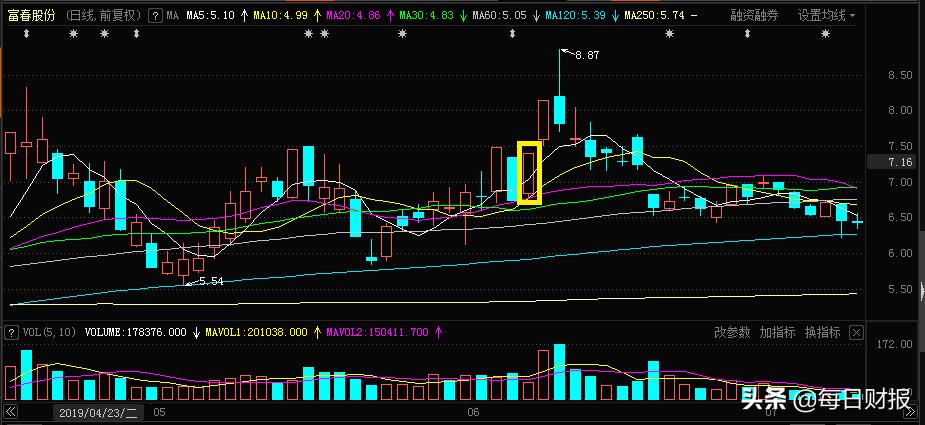Click the arrow event marker under 融资融券
Viewport: 925px width, 425px height.
747,34
